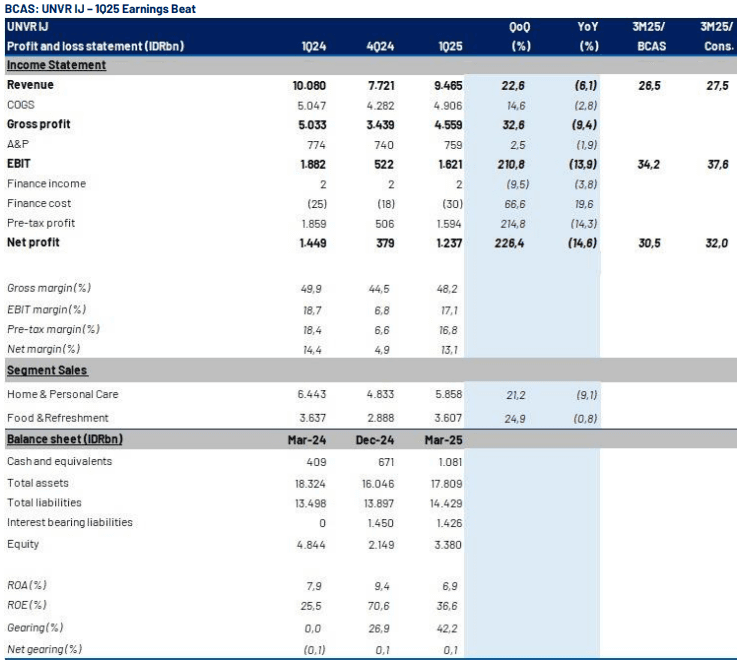
Task: Click the 'EBIT' row label
Action: coord(19,164)
